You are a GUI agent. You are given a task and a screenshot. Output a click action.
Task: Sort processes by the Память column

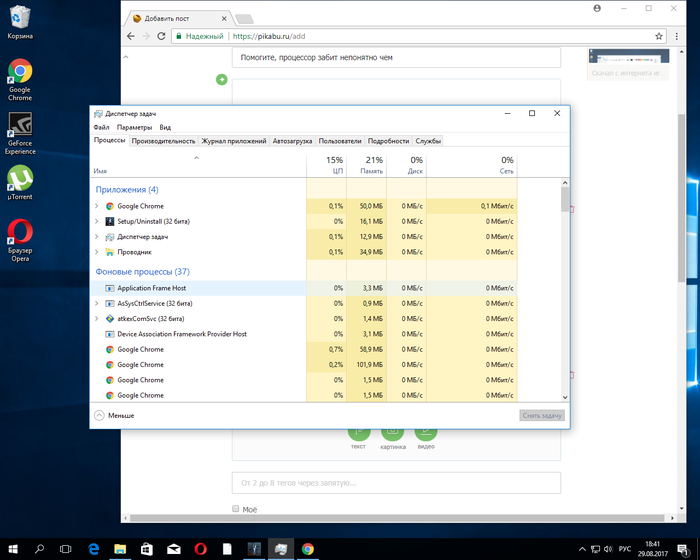(367, 165)
